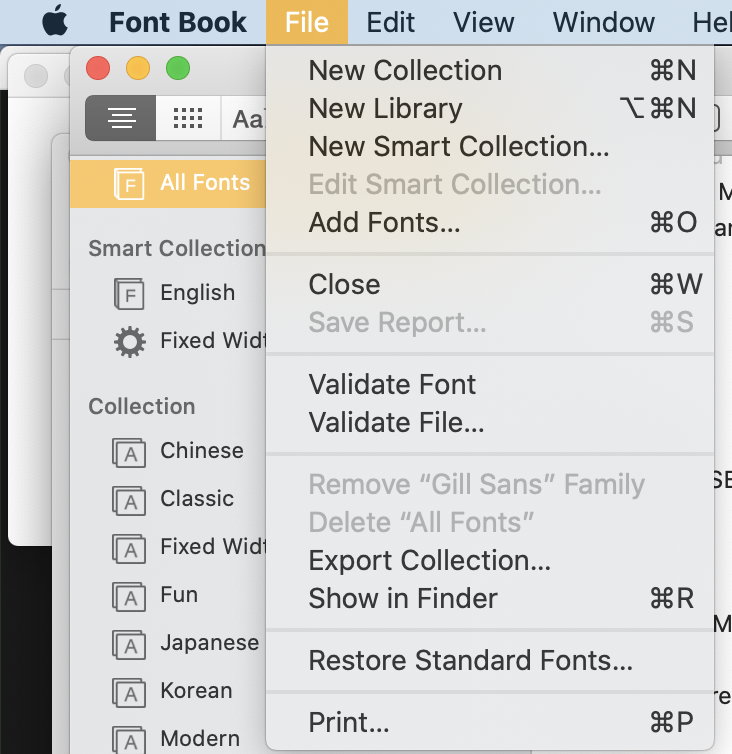
Task: Click red close button of Font Book window
Action: 98,68
